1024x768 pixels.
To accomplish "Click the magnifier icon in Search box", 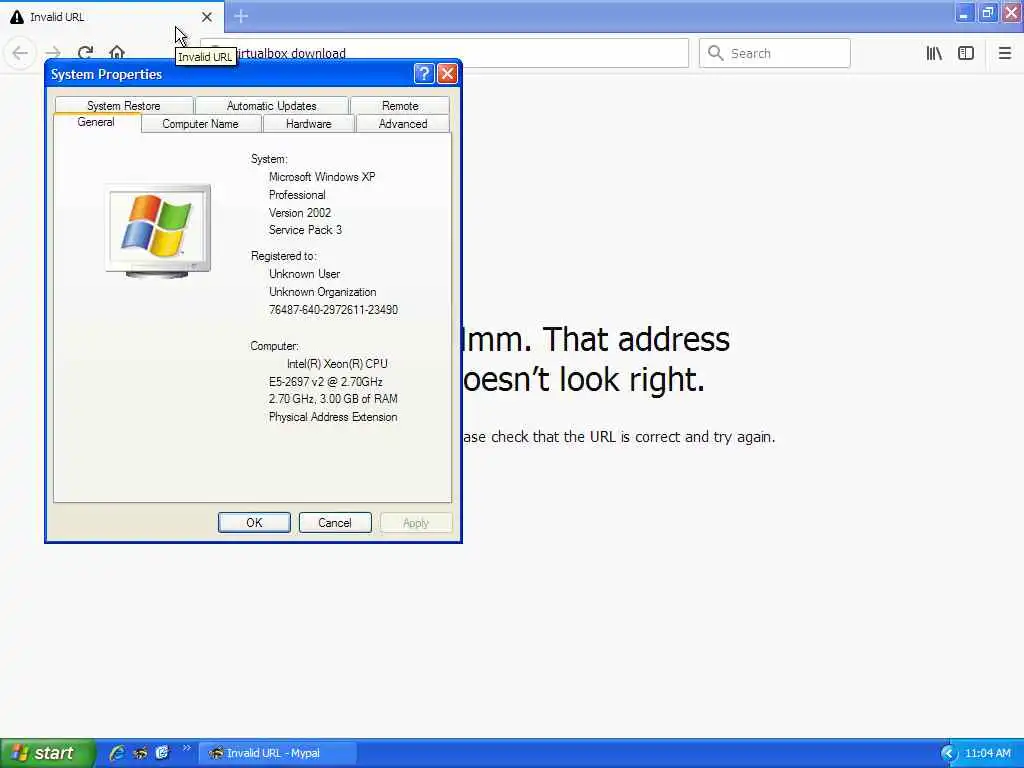I will [x=716, y=53].
